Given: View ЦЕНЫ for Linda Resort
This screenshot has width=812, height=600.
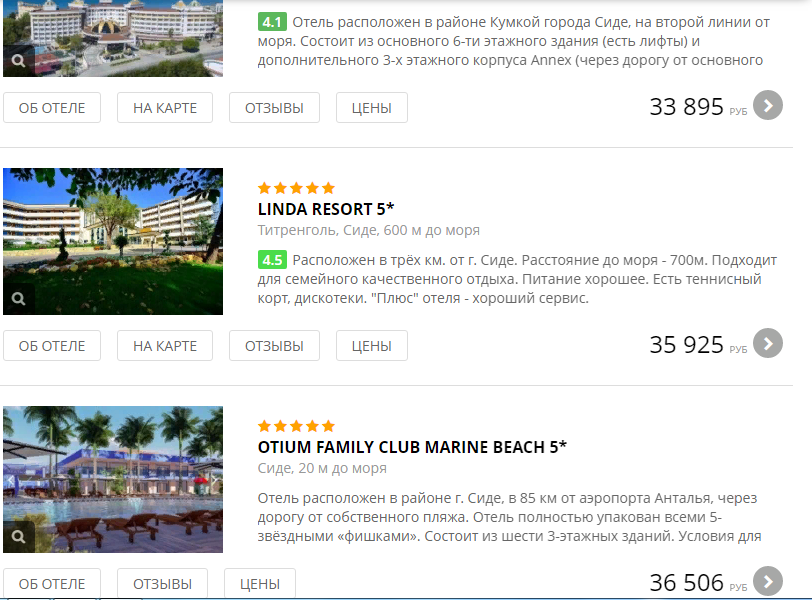Looking at the screenshot, I should [x=372, y=346].
